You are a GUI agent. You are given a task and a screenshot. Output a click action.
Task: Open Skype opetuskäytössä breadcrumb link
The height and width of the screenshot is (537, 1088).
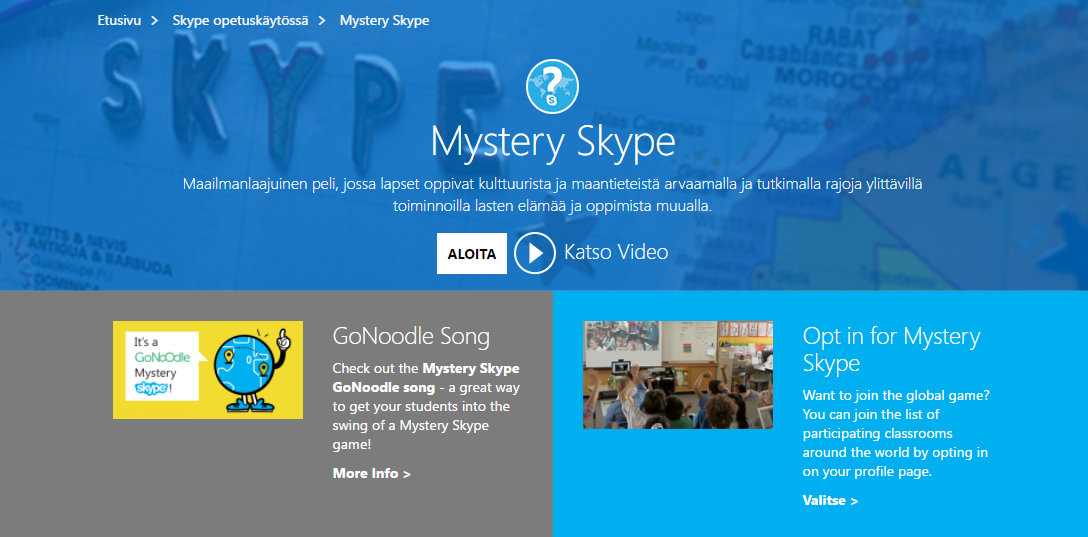pyautogui.click(x=240, y=21)
